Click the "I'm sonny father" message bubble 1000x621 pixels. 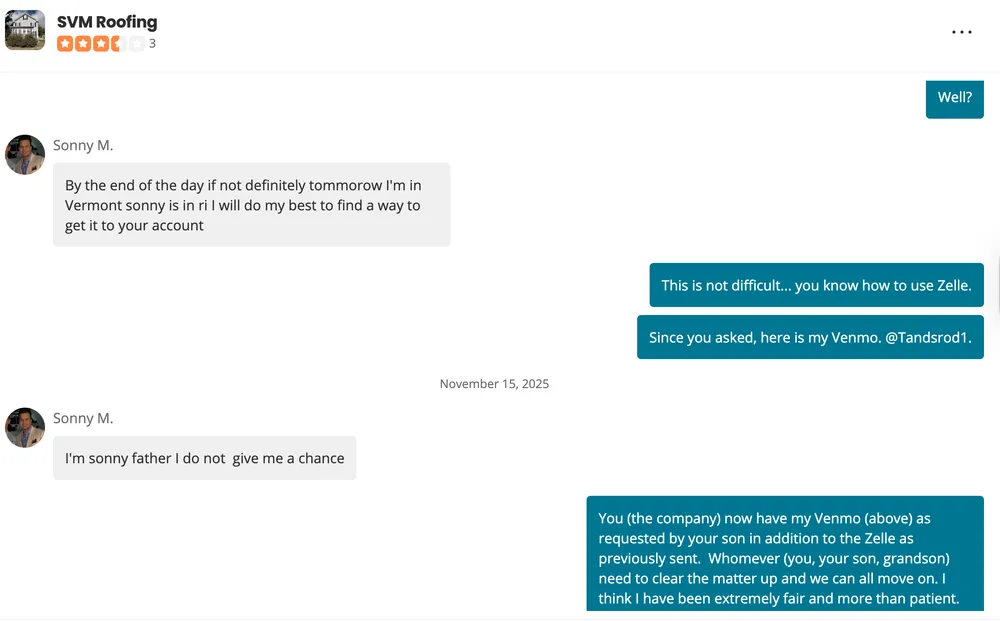pyautogui.click(x=204, y=458)
